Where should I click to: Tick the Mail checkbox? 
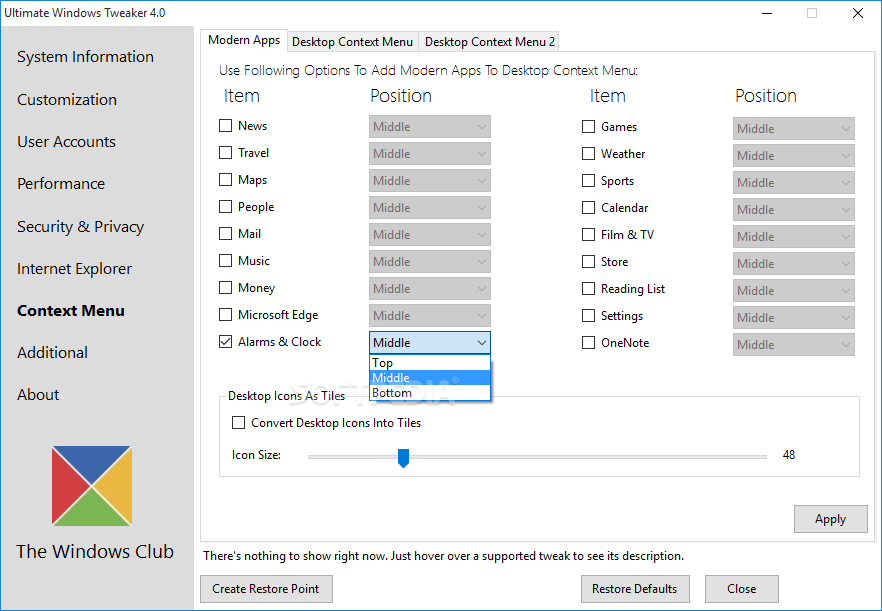(x=226, y=233)
